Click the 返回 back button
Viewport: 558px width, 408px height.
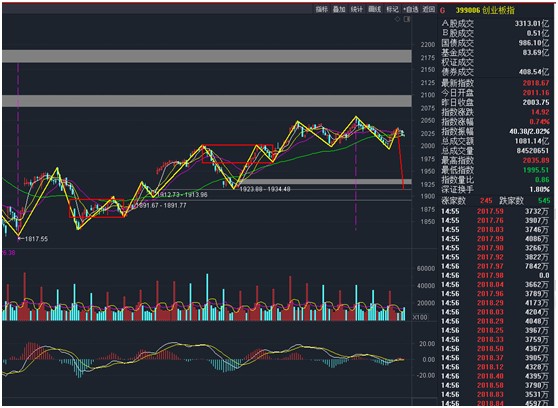(x=428, y=9)
